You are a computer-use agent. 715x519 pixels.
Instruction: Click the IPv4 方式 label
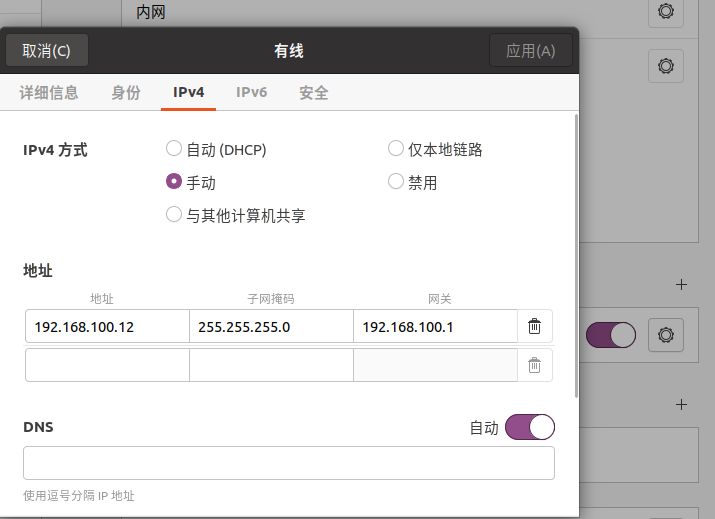(55, 150)
